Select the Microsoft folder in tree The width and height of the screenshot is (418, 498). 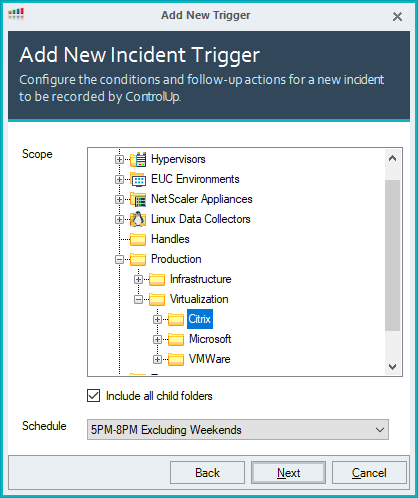pos(210,339)
